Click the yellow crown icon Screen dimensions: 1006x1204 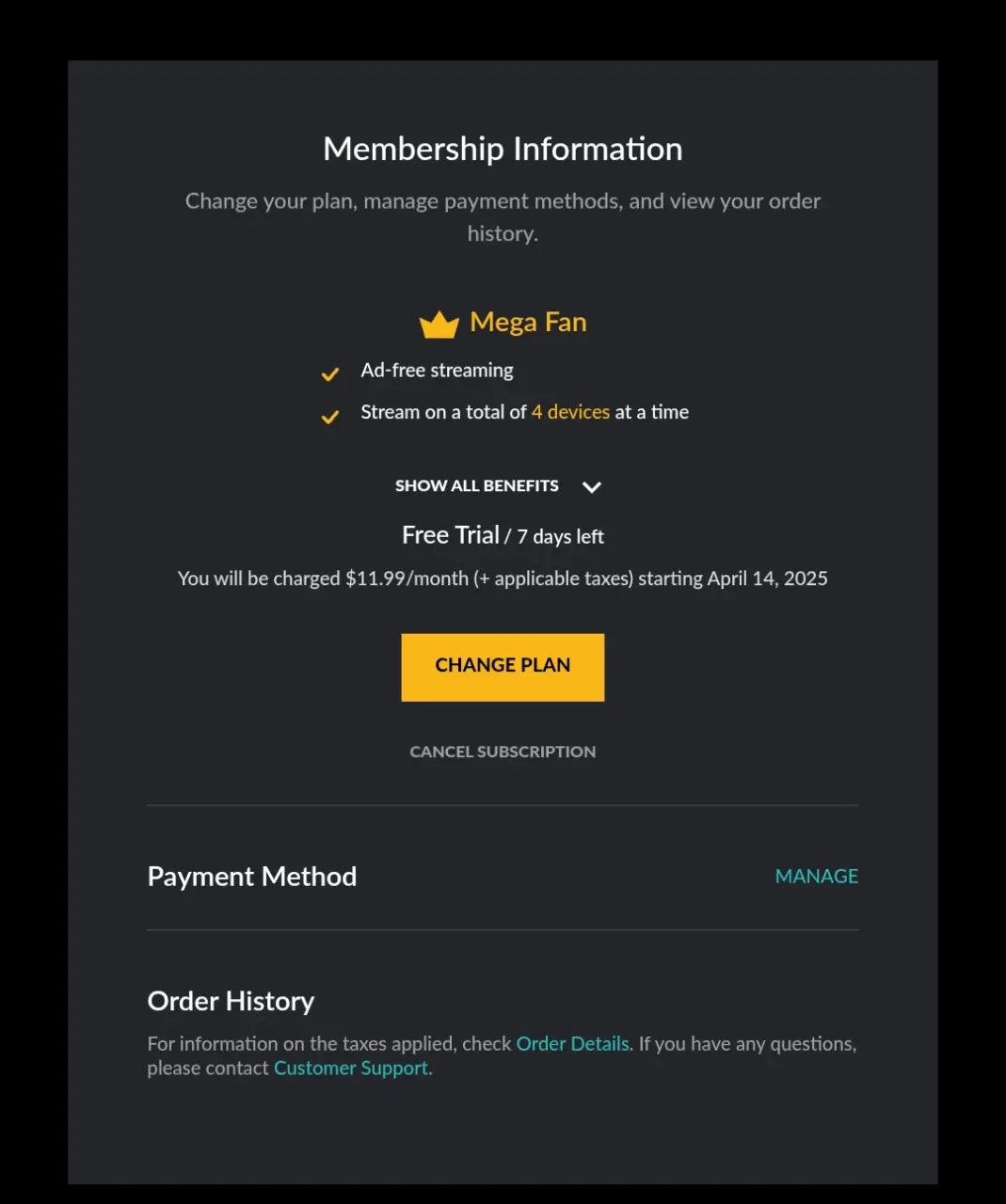[439, 325]
